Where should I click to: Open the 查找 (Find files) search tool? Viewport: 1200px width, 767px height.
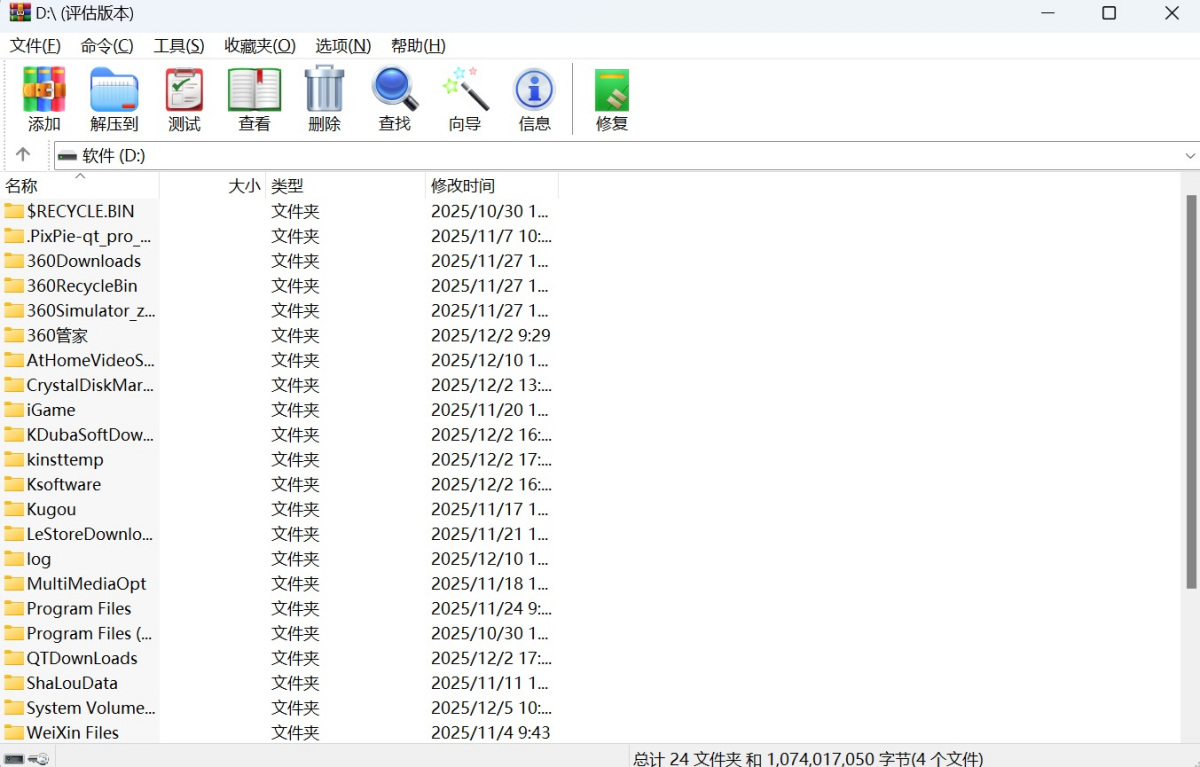[394, 97]
